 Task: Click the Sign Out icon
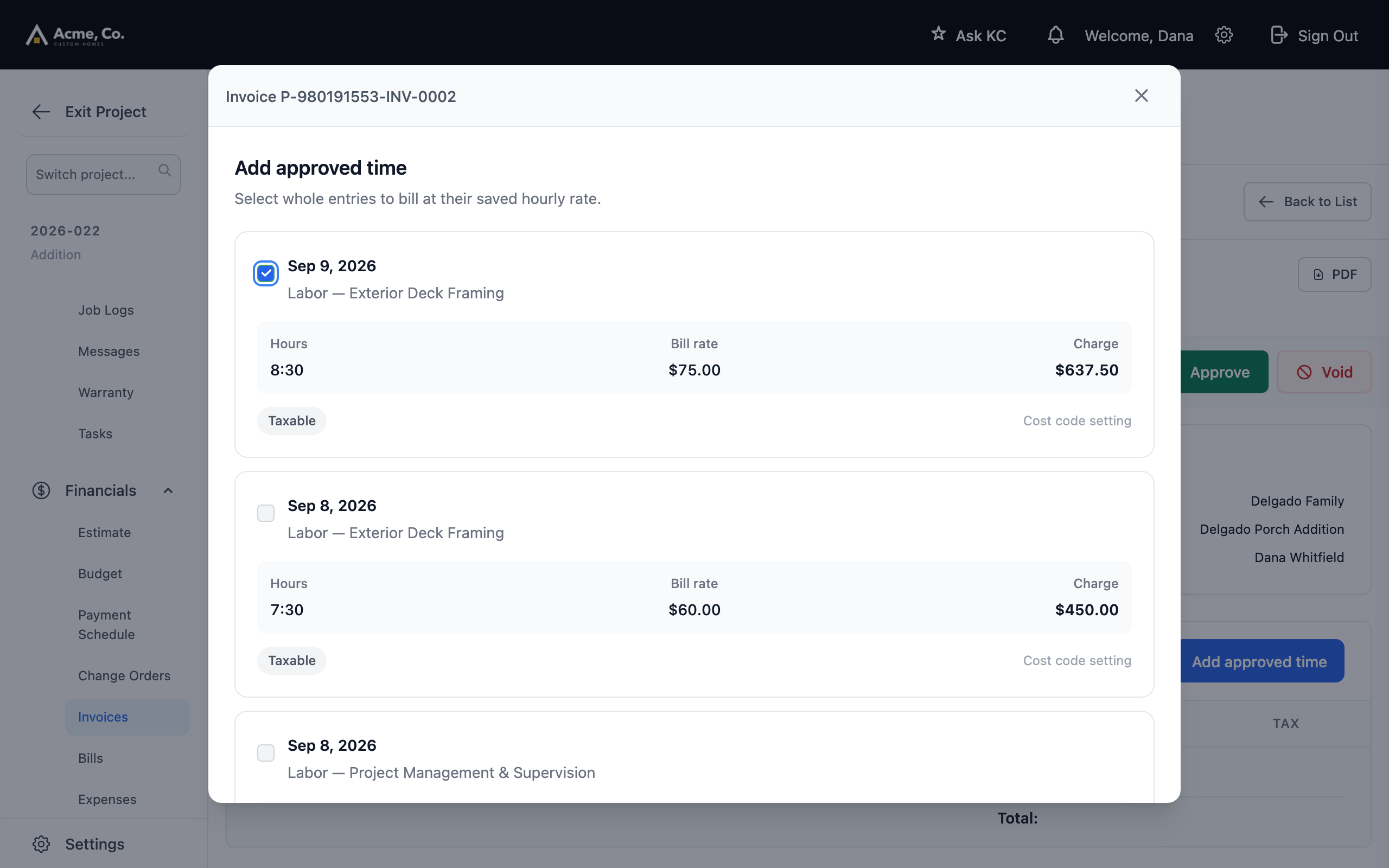point(1278,35)
